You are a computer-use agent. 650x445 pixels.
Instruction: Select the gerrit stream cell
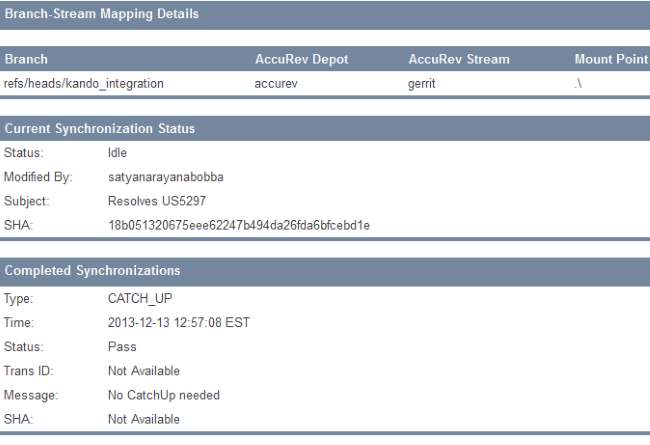pyautogui.click(x=422, y=84)
